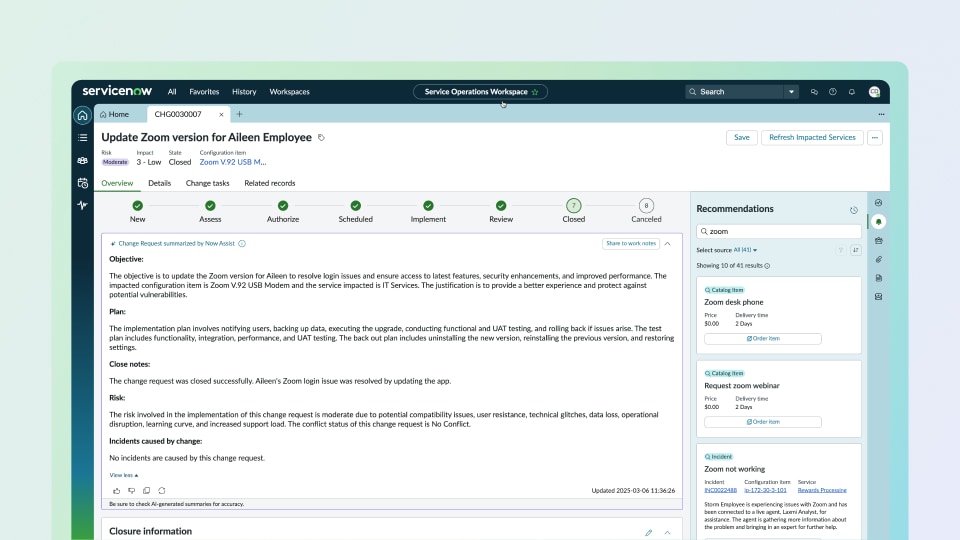Open the list icon in left sidebar

point(83,138)
